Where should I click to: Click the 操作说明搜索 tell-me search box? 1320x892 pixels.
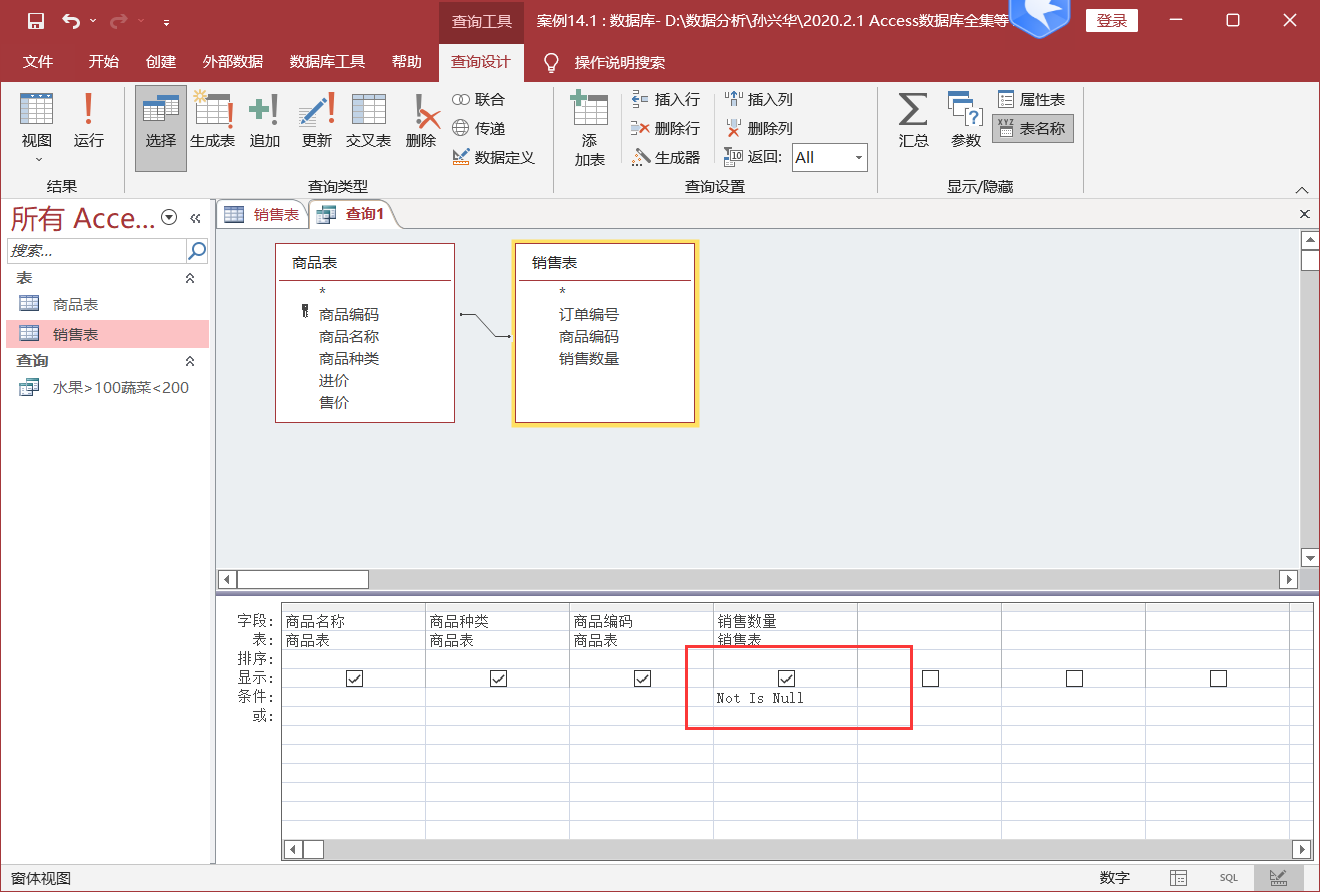[x=619, y=62]
